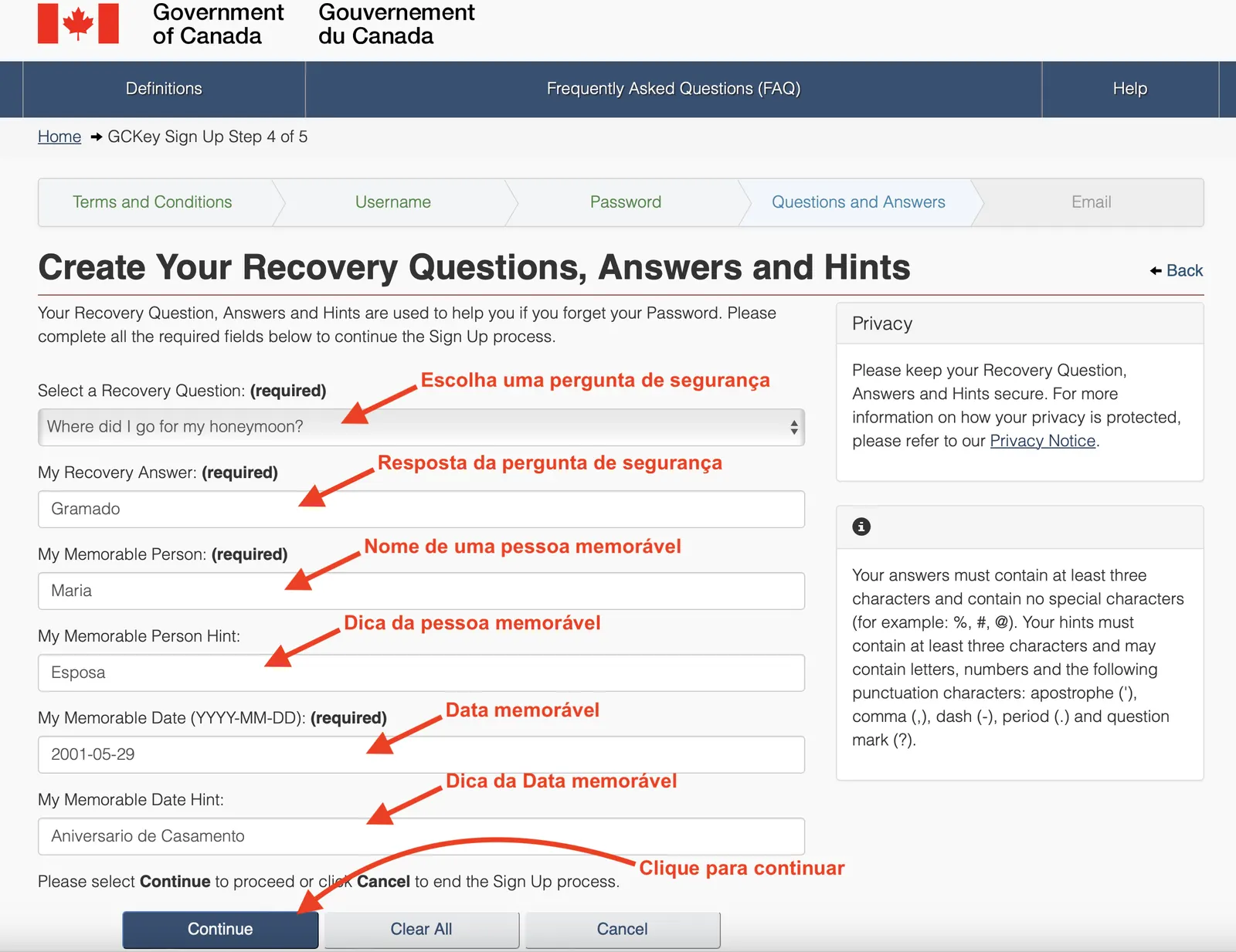This screenshot has height=952, width=1236.
Task: Click the Clear All button
Action: (421, 930)
